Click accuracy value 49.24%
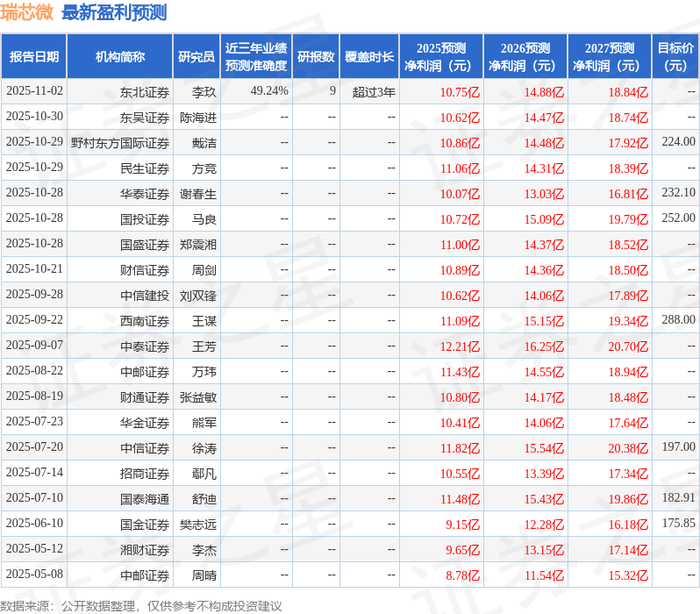 269,91
